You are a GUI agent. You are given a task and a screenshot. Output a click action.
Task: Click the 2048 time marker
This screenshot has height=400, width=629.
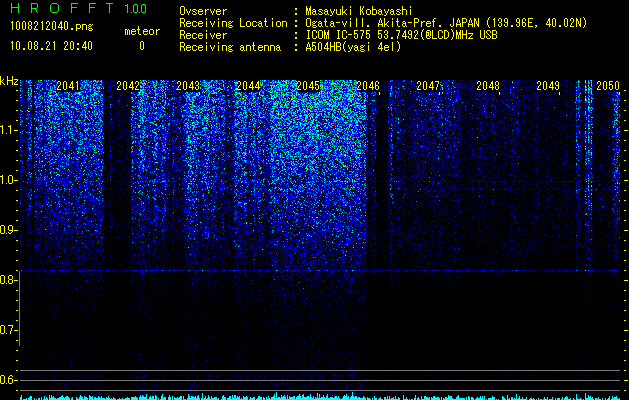488,86
